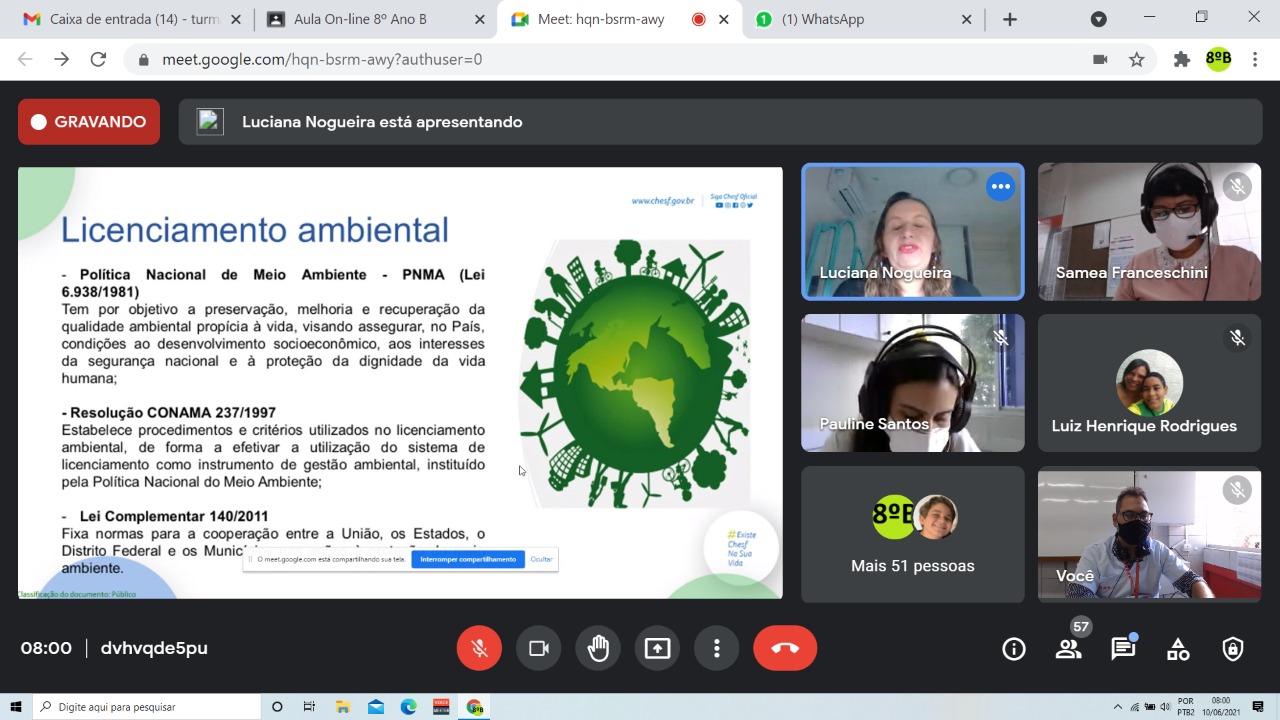
Task: Close the Meet tab
Action: (724, 19)
